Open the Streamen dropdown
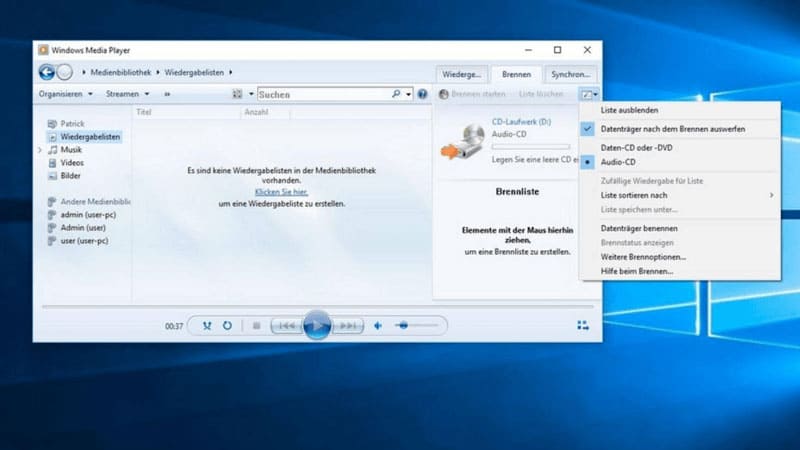The height and width of the screenshot is (450, 800). pos(128,94)
